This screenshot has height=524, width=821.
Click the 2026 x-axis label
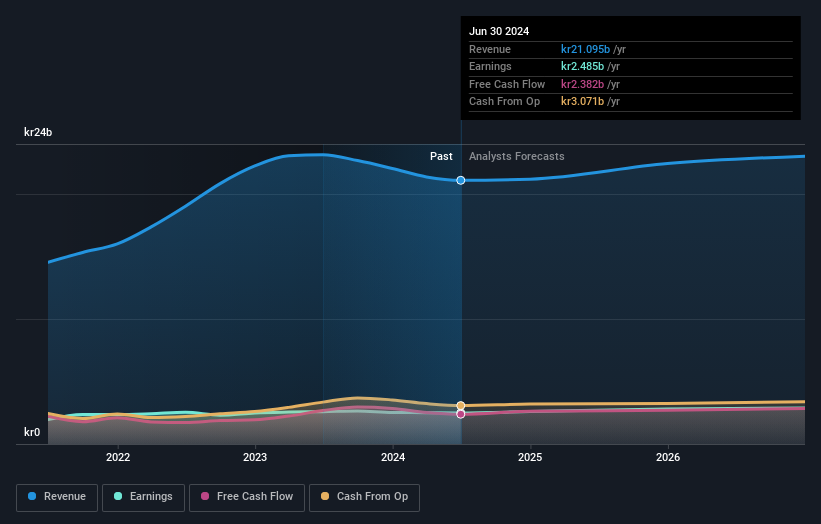click(668, 457)
